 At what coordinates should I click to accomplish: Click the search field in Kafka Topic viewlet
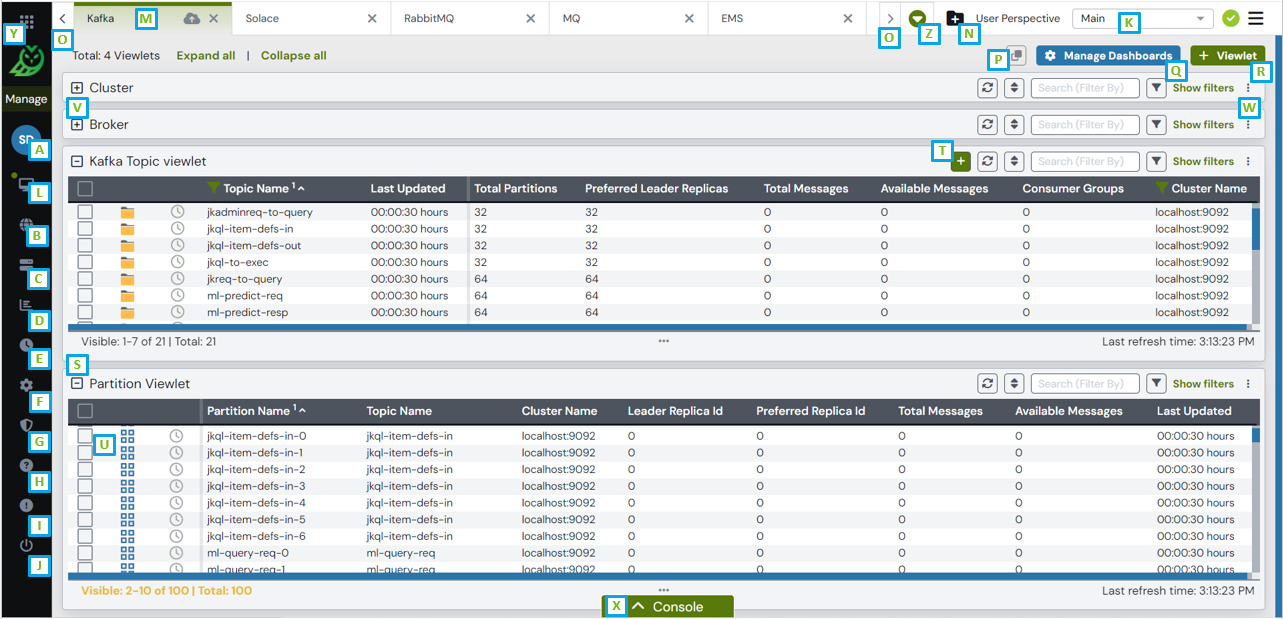coord(1085,161)
